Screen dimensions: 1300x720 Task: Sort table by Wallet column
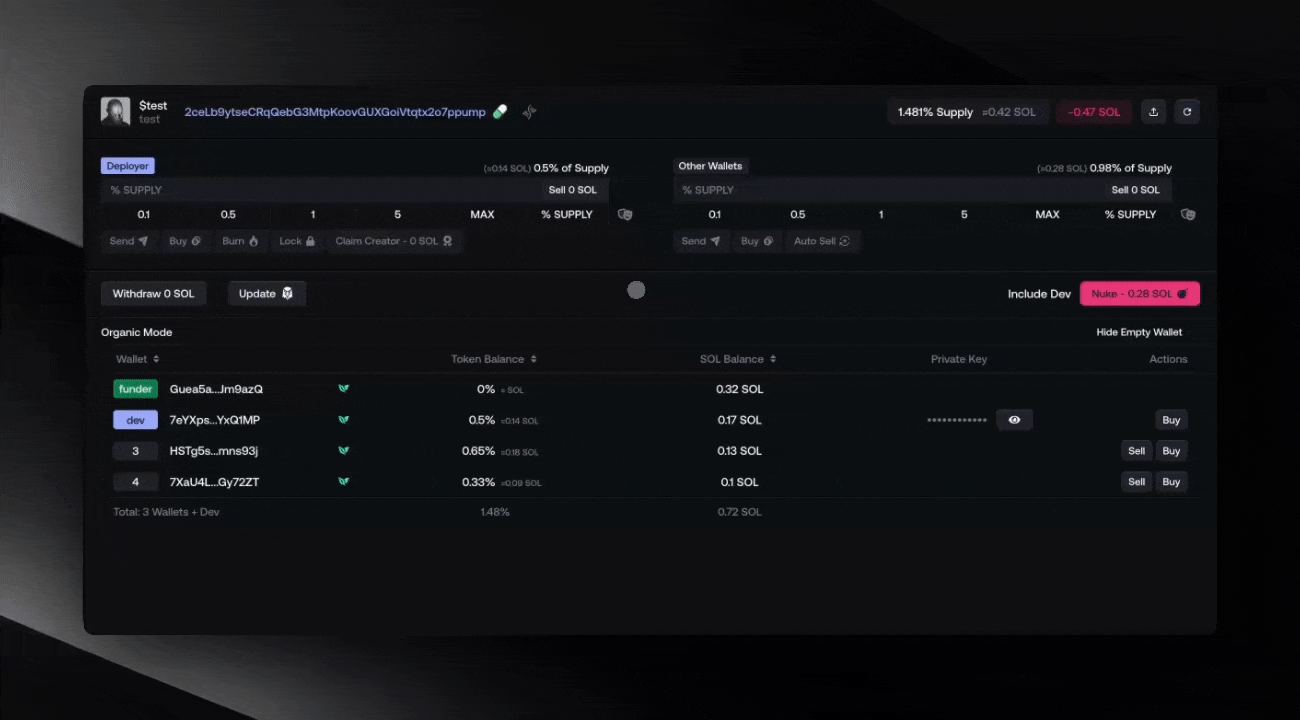click(x=137, y=359)
